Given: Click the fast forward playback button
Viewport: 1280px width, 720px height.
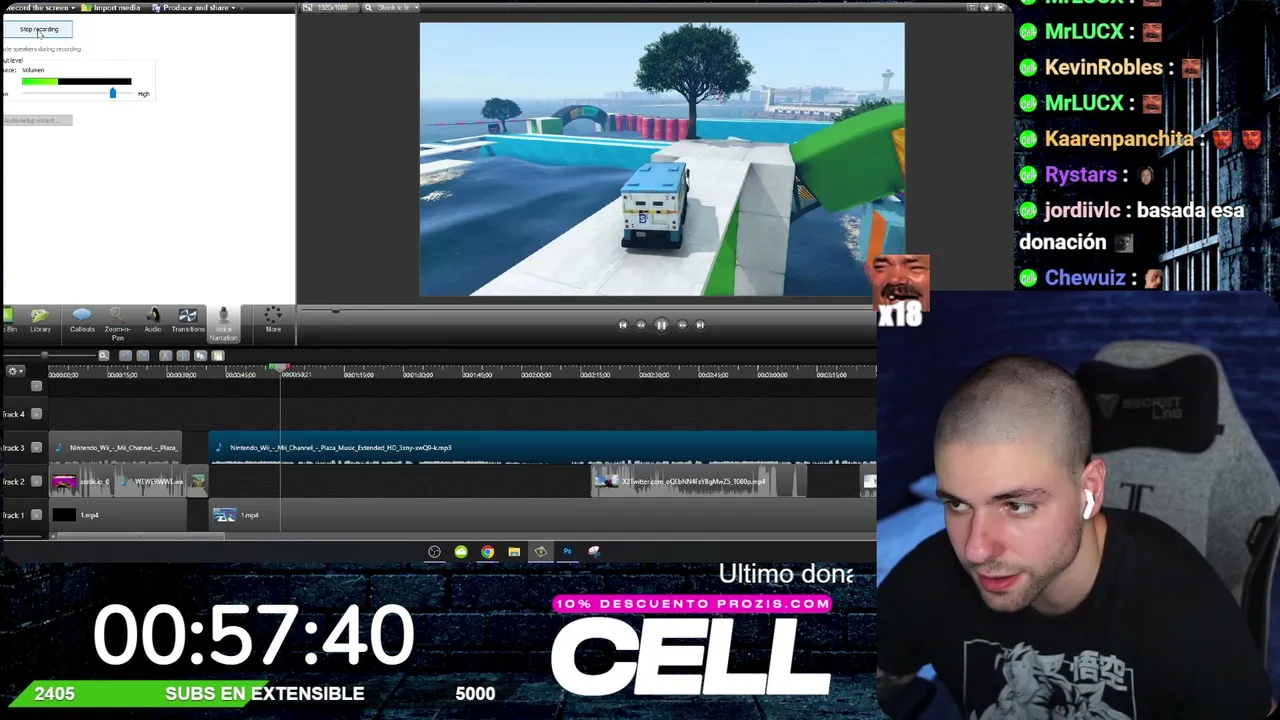Looking at the screenshot, I should [682, 325].
